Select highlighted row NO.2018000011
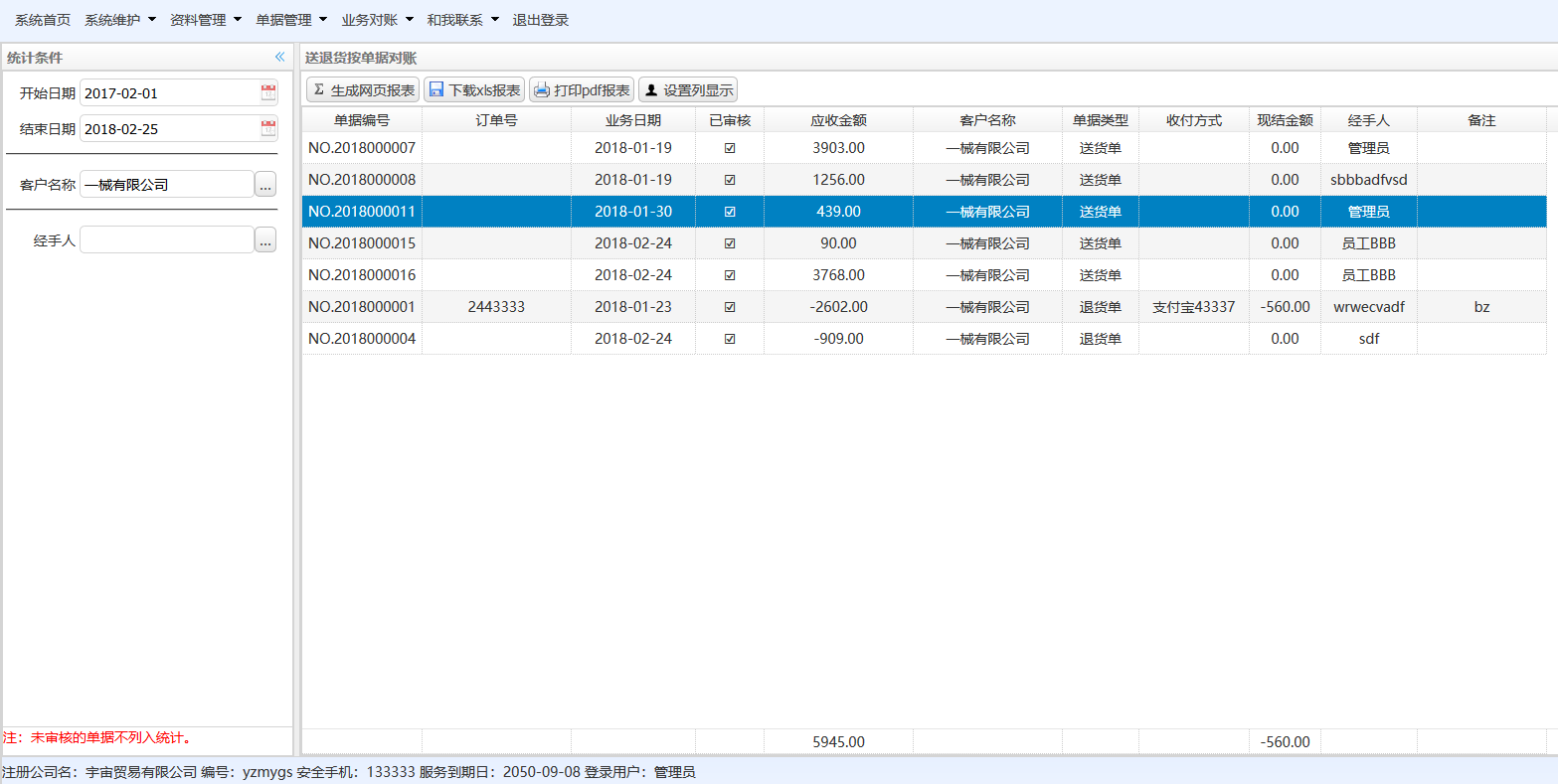 (x=924, y=212)
